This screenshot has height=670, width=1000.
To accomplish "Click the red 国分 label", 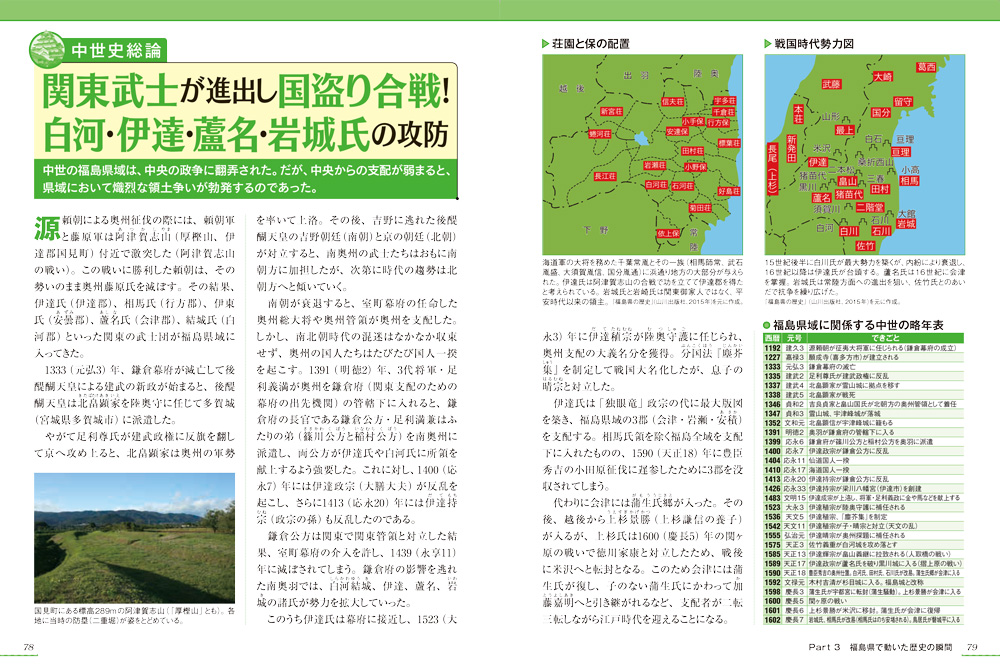I will pyautogui.click(x=881, y=113).
